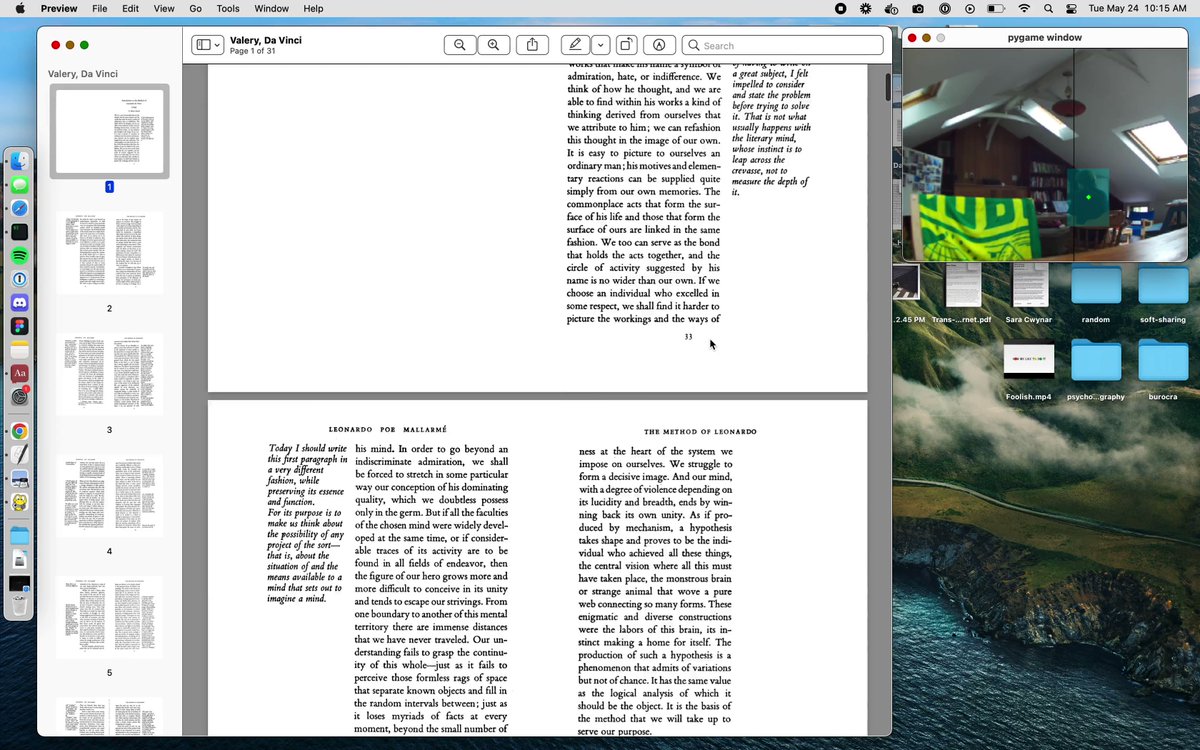1200x750 pixels.
Task: Zoom in on the PDF page
Action: 494,45
